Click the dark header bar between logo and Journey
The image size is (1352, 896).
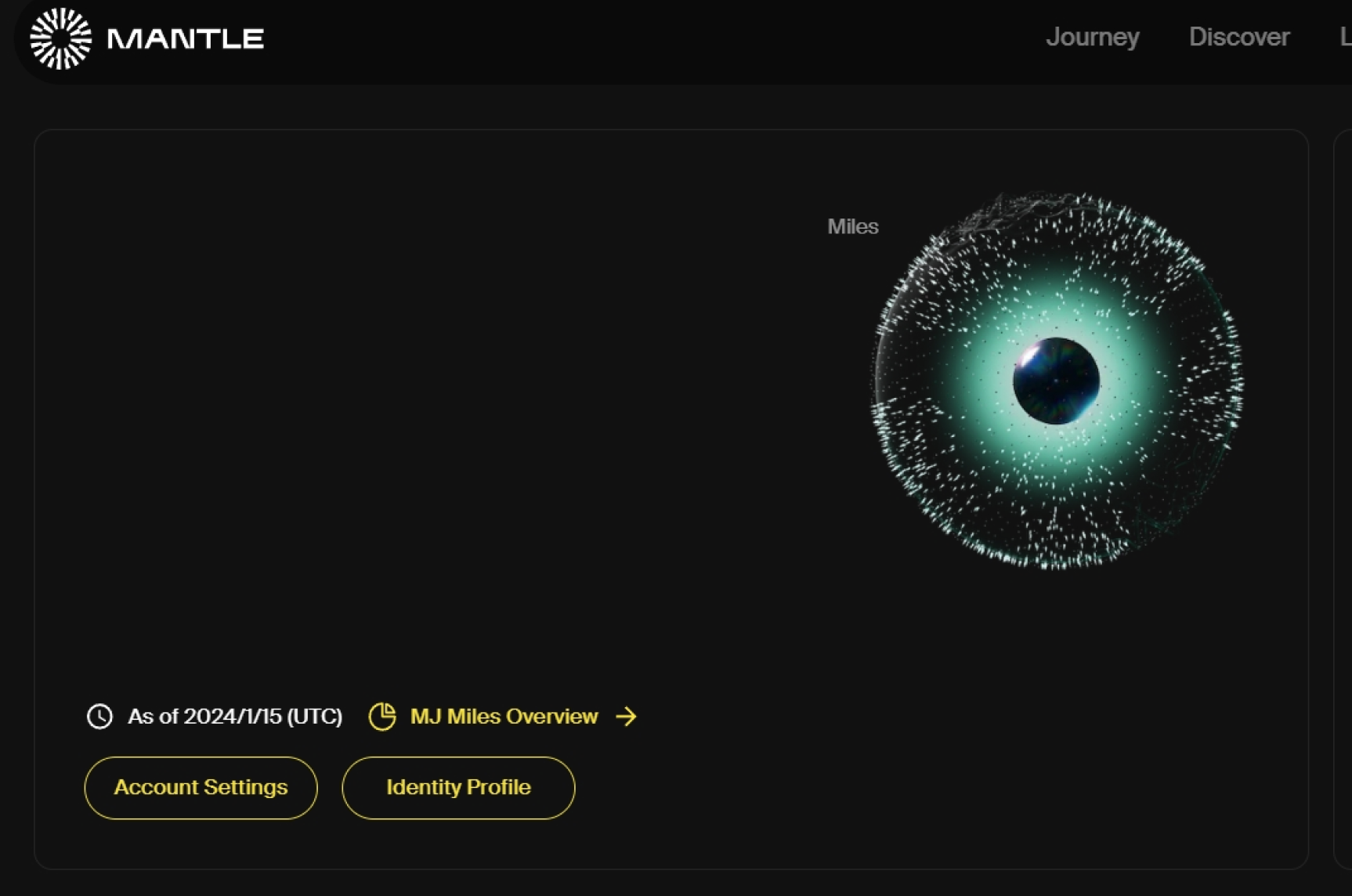(650, 39)
